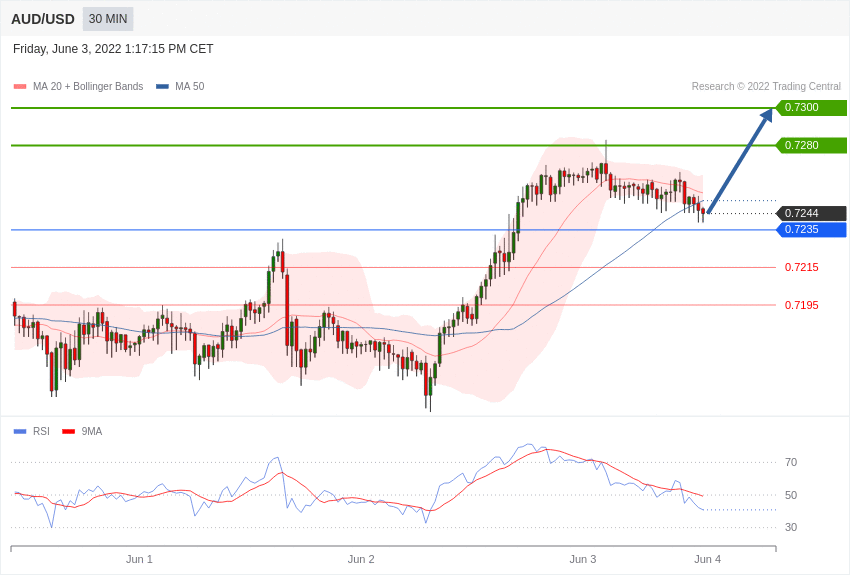Click the 30 MIN timeframe badge

click(108, 19)
